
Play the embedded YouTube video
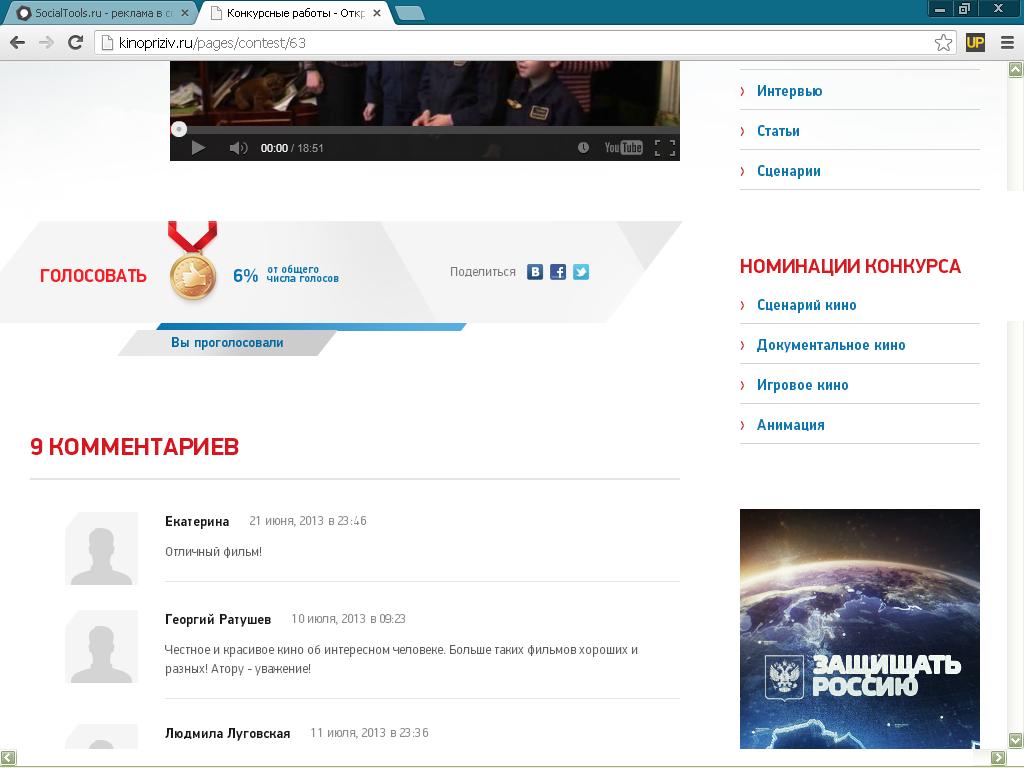pyautogui.click(x=198, y=148)
